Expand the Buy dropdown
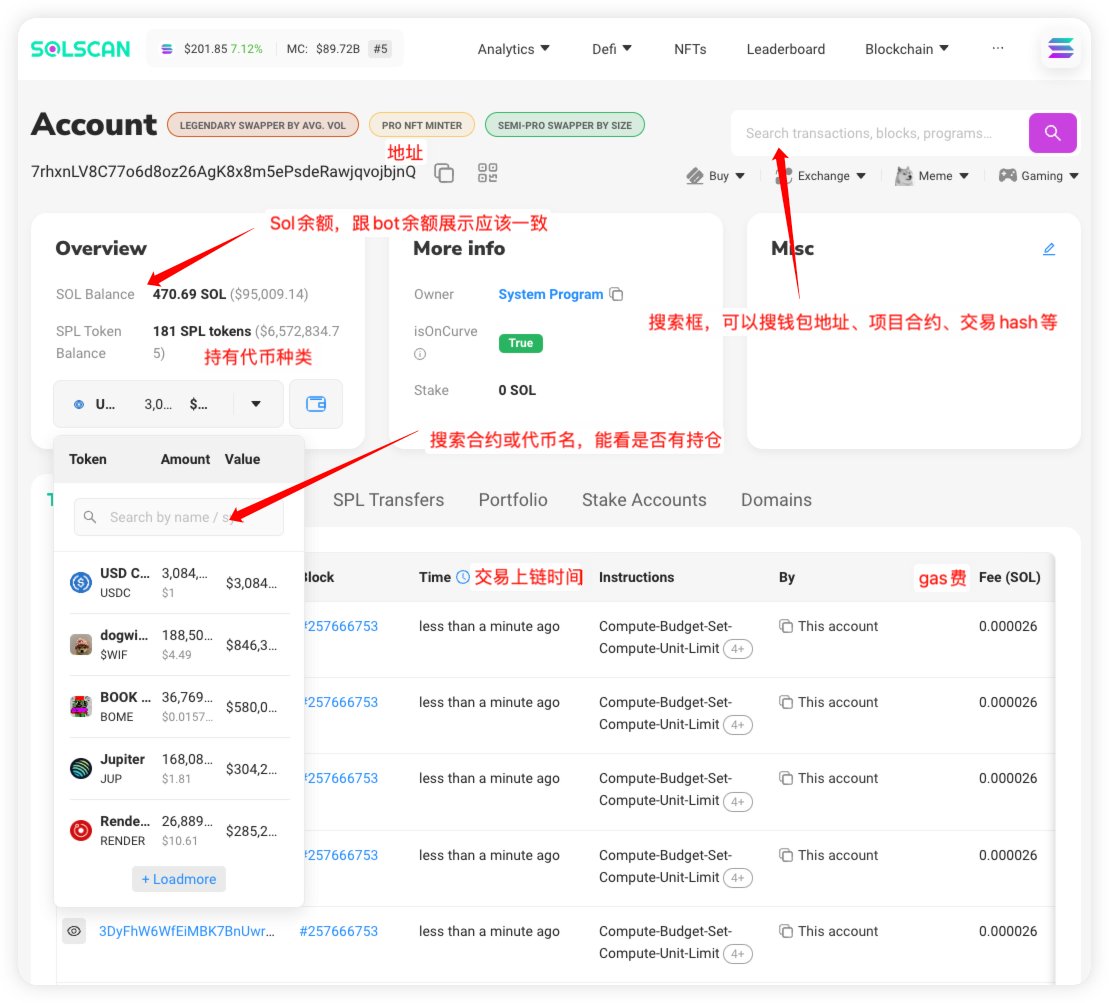 pyautogui.click(x=715, y=175)
